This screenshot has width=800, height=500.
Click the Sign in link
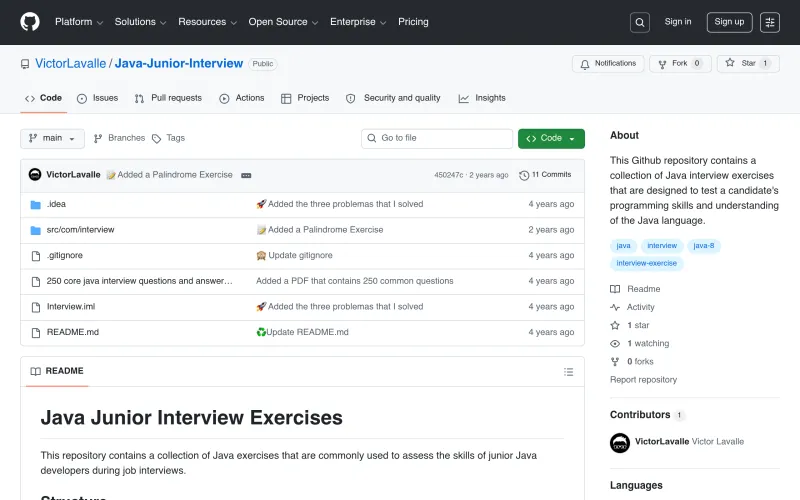[x=678, y=22]
